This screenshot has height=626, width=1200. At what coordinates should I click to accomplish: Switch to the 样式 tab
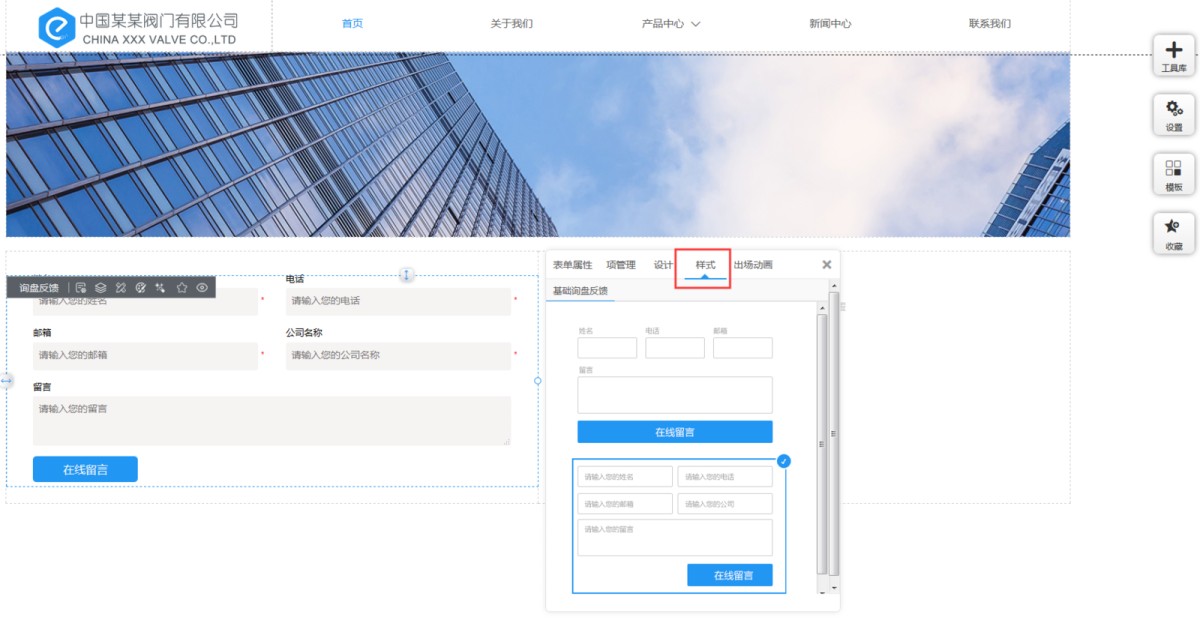(706, 265)
